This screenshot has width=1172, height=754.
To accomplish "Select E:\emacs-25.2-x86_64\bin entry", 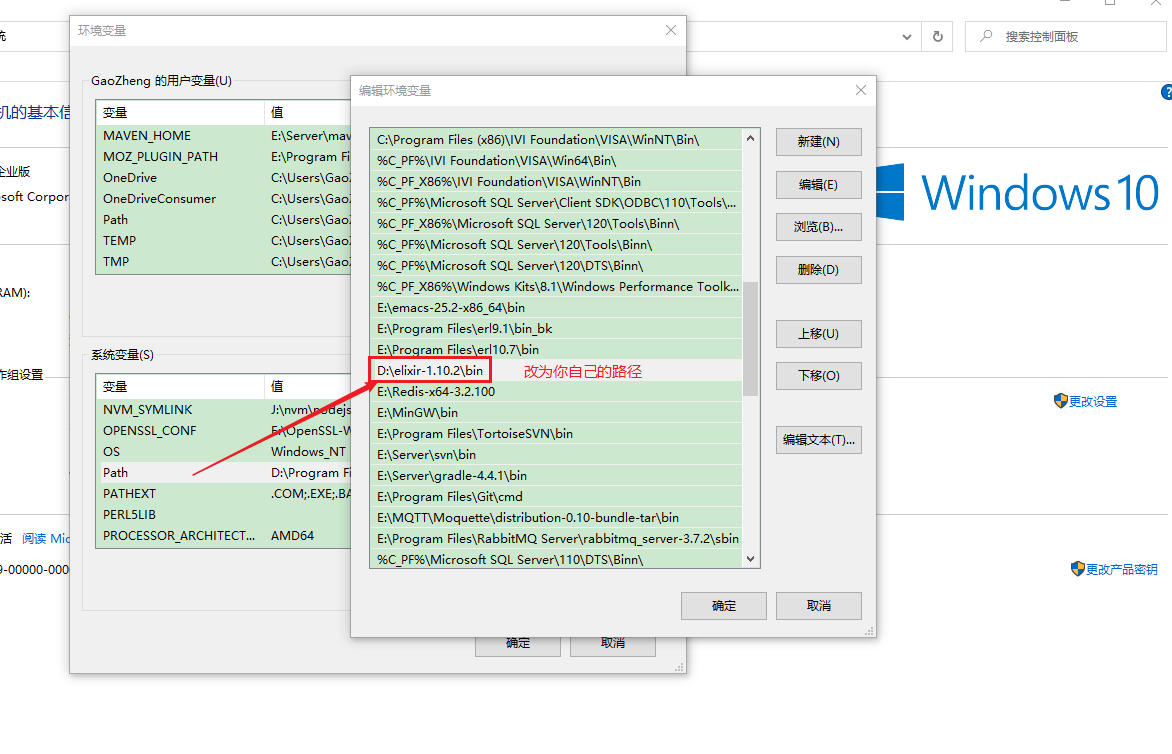I will (556, 308).
